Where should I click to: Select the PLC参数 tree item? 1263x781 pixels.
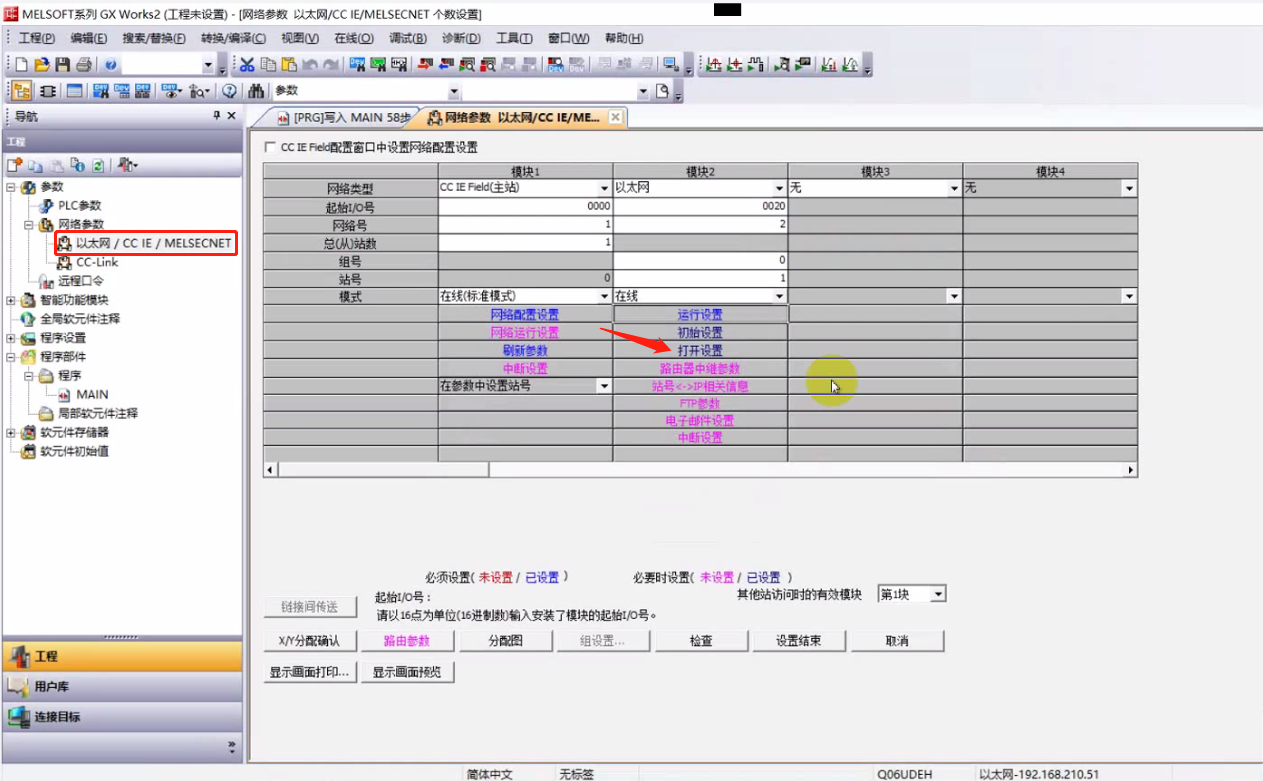[80, 206]
